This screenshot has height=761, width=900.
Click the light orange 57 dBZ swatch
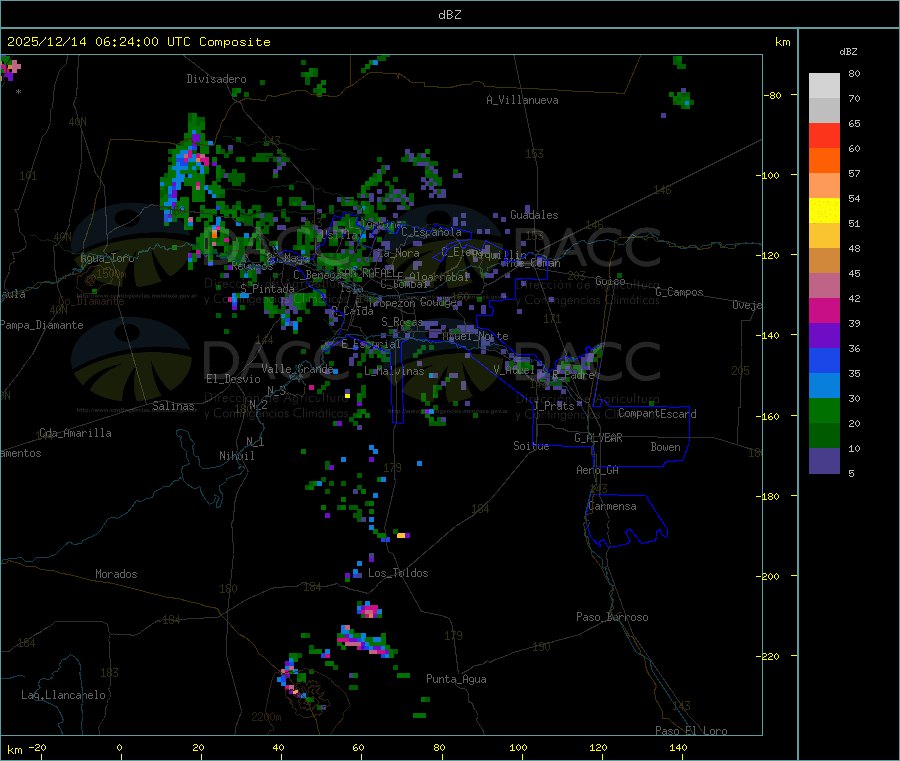824,186
